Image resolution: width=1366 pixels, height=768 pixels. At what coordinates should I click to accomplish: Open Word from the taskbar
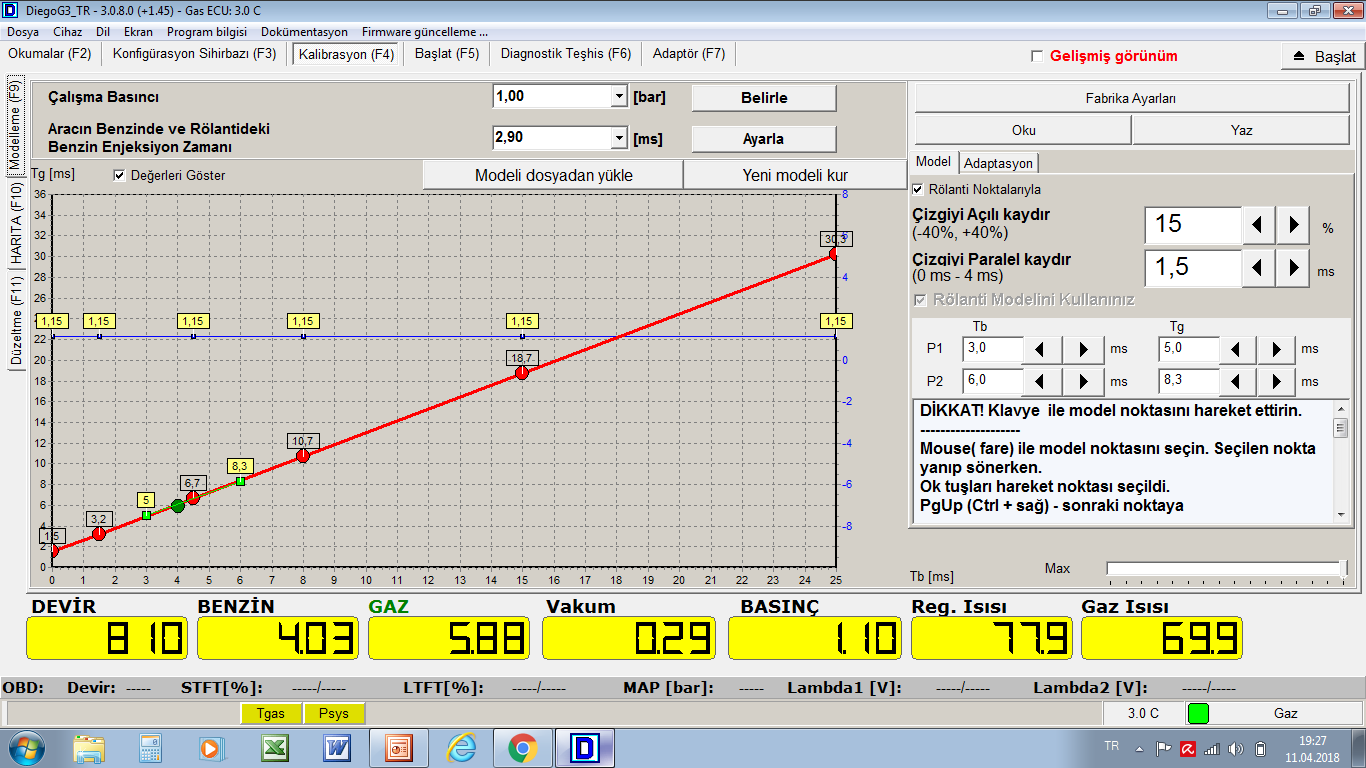click(336, 748)
